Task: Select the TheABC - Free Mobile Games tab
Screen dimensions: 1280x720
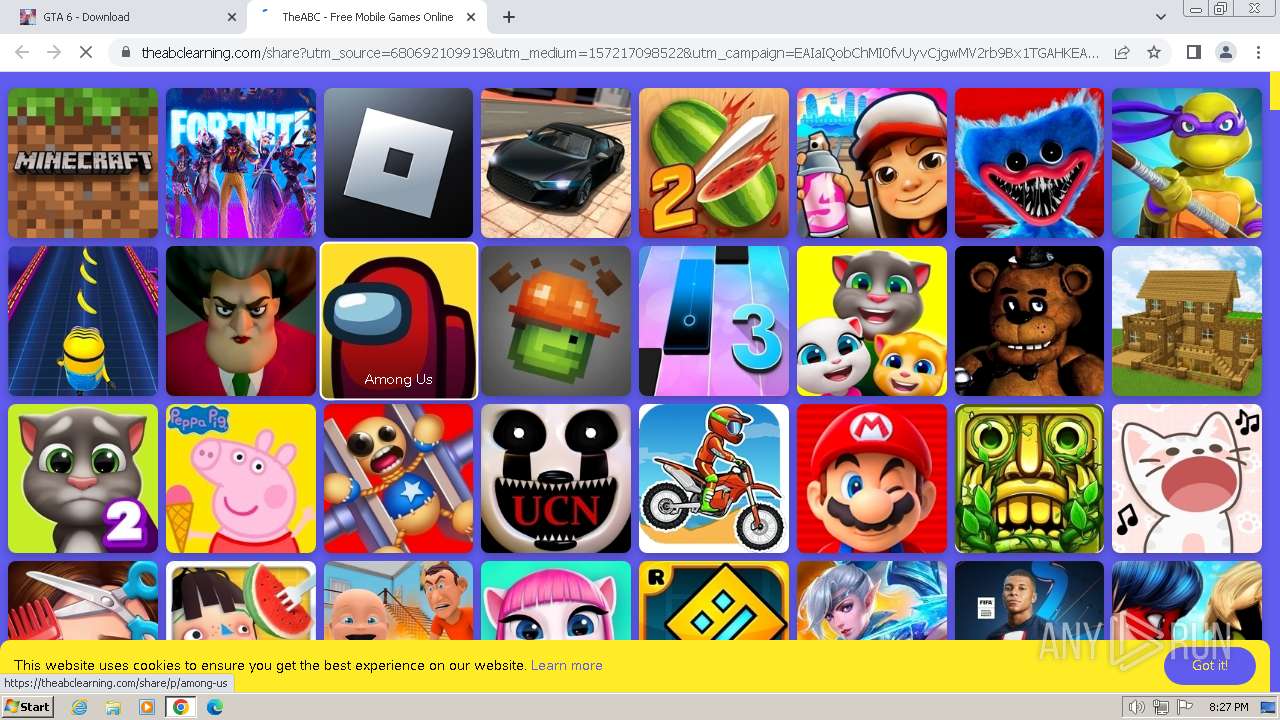Action: pos(367,17)
